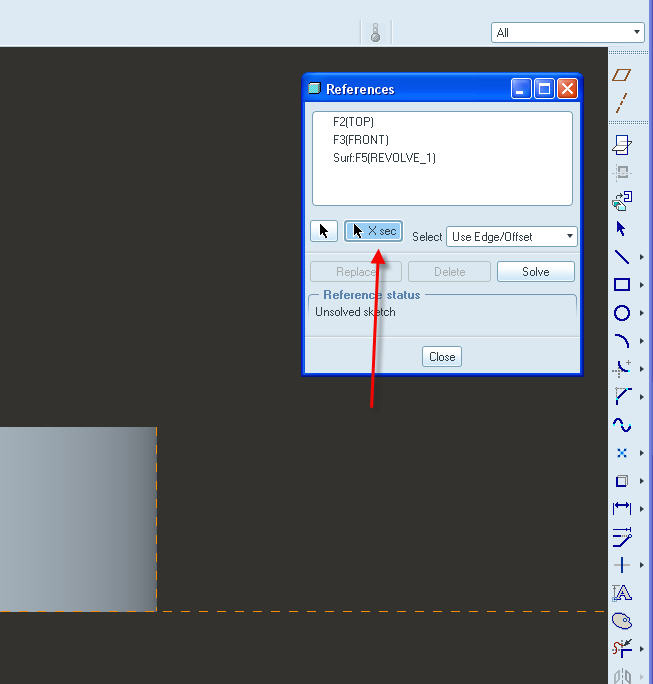The image size is (653, 684).
Task: Select the Use Edge tool icon
Action: tap(622, 481)
